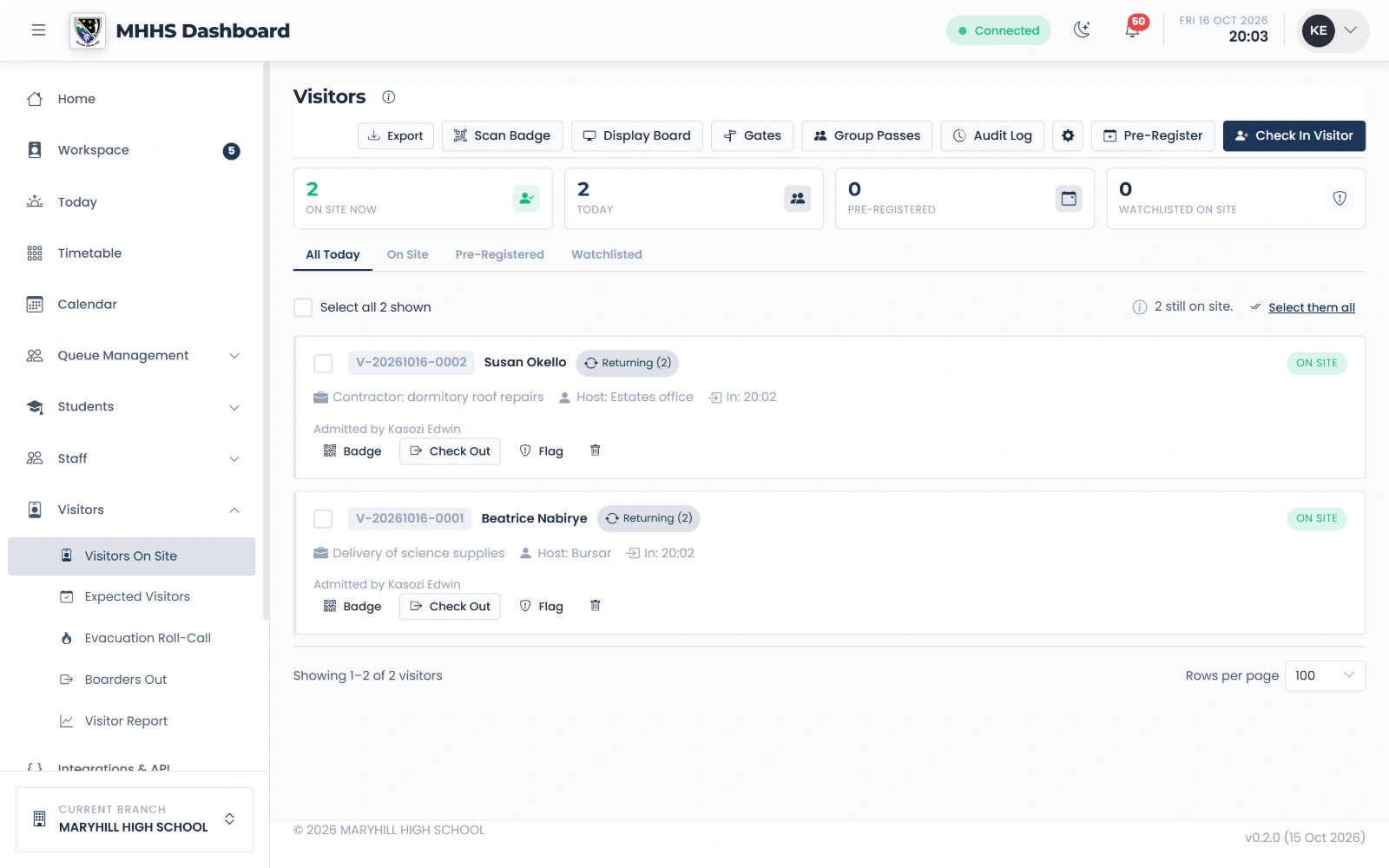1389x868 pixels.
Task: Expand the Queue Management sidebar section
Action: point(134,355)
